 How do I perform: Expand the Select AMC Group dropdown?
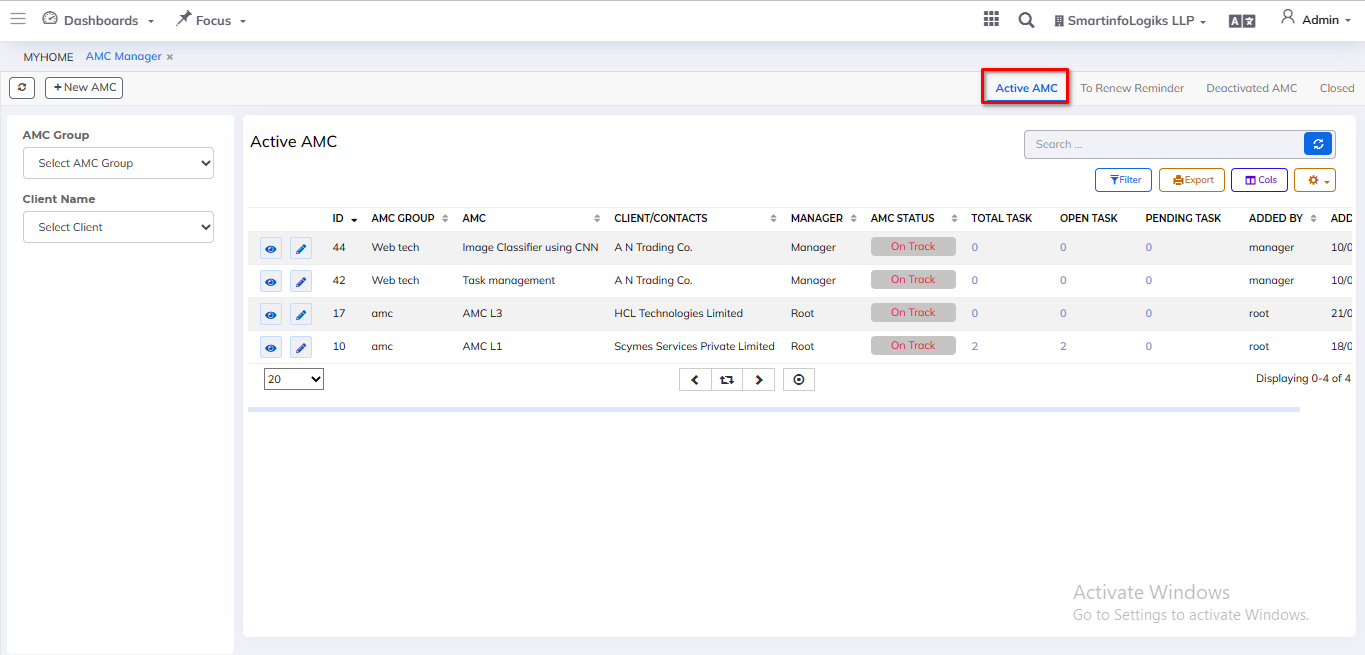tap(118, 163)
